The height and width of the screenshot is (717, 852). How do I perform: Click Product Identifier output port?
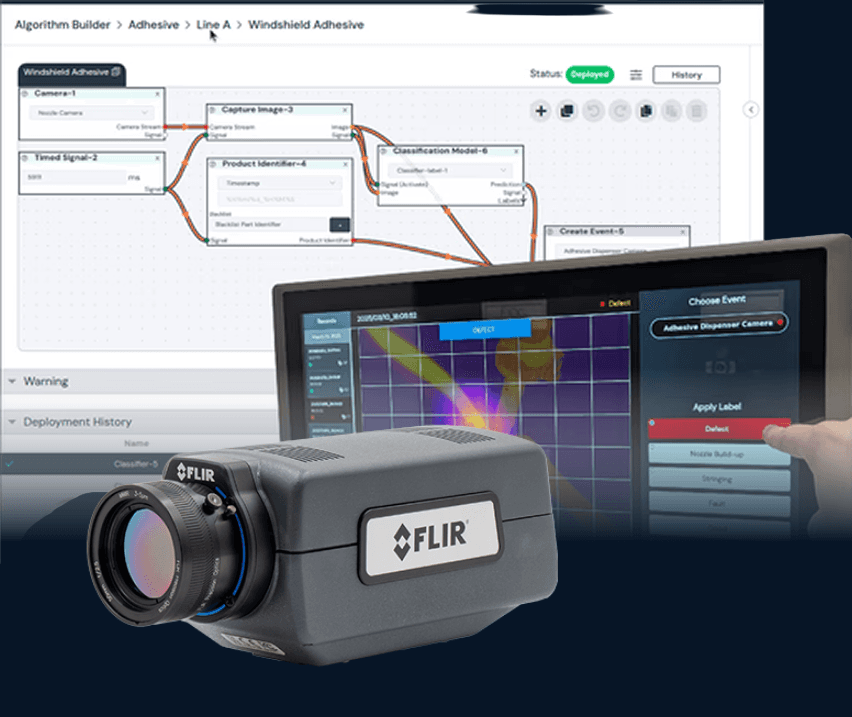pyautogui.click(x=352, y=240)
